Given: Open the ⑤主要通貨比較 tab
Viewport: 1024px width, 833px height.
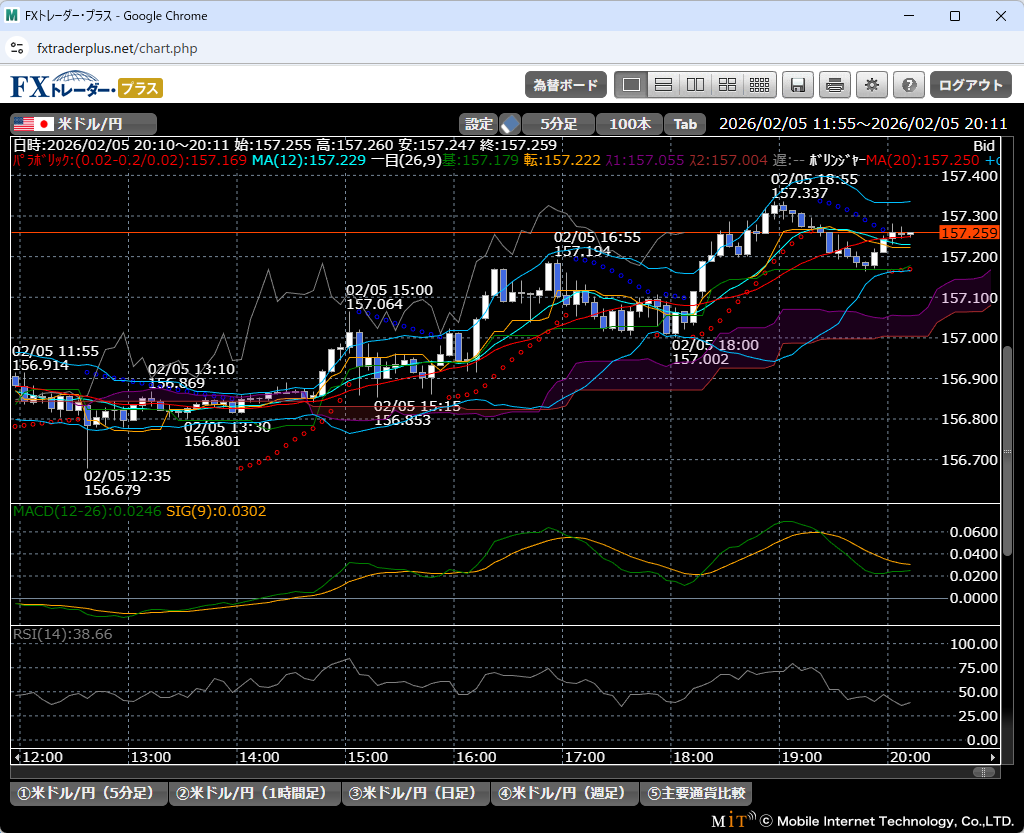Looking at the screenshot, I should coord(696,793).
